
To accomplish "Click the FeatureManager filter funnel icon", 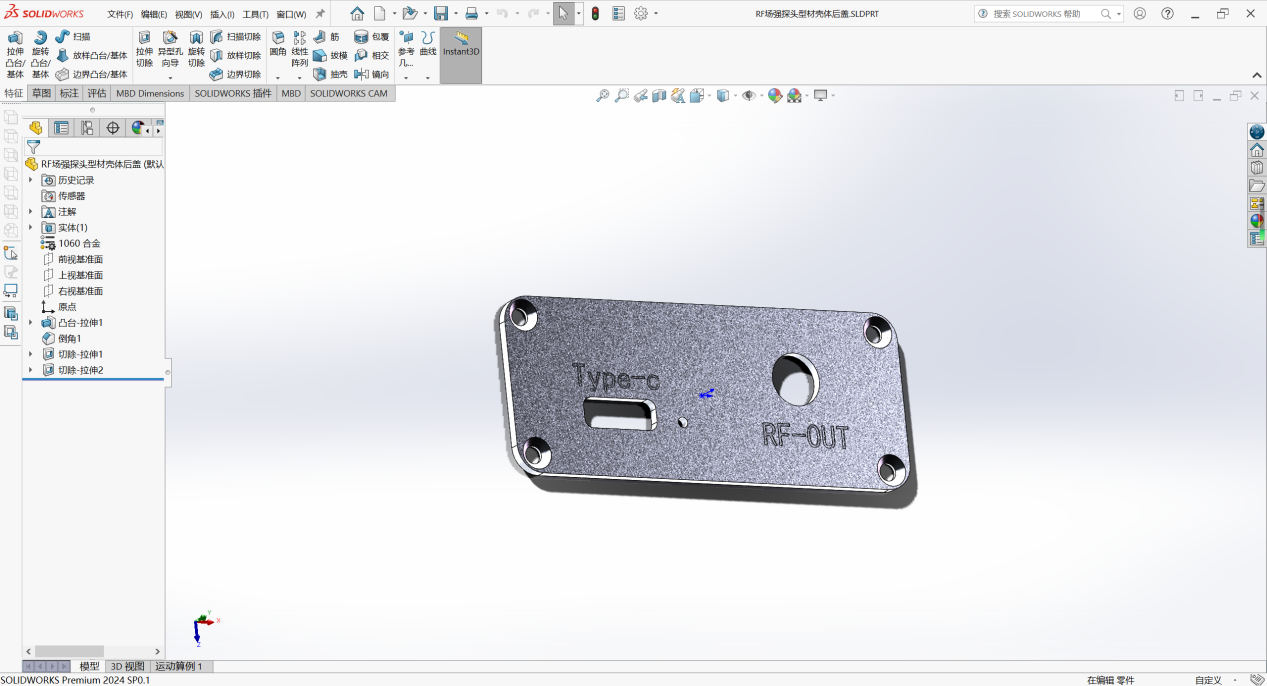I will [33, 147].
